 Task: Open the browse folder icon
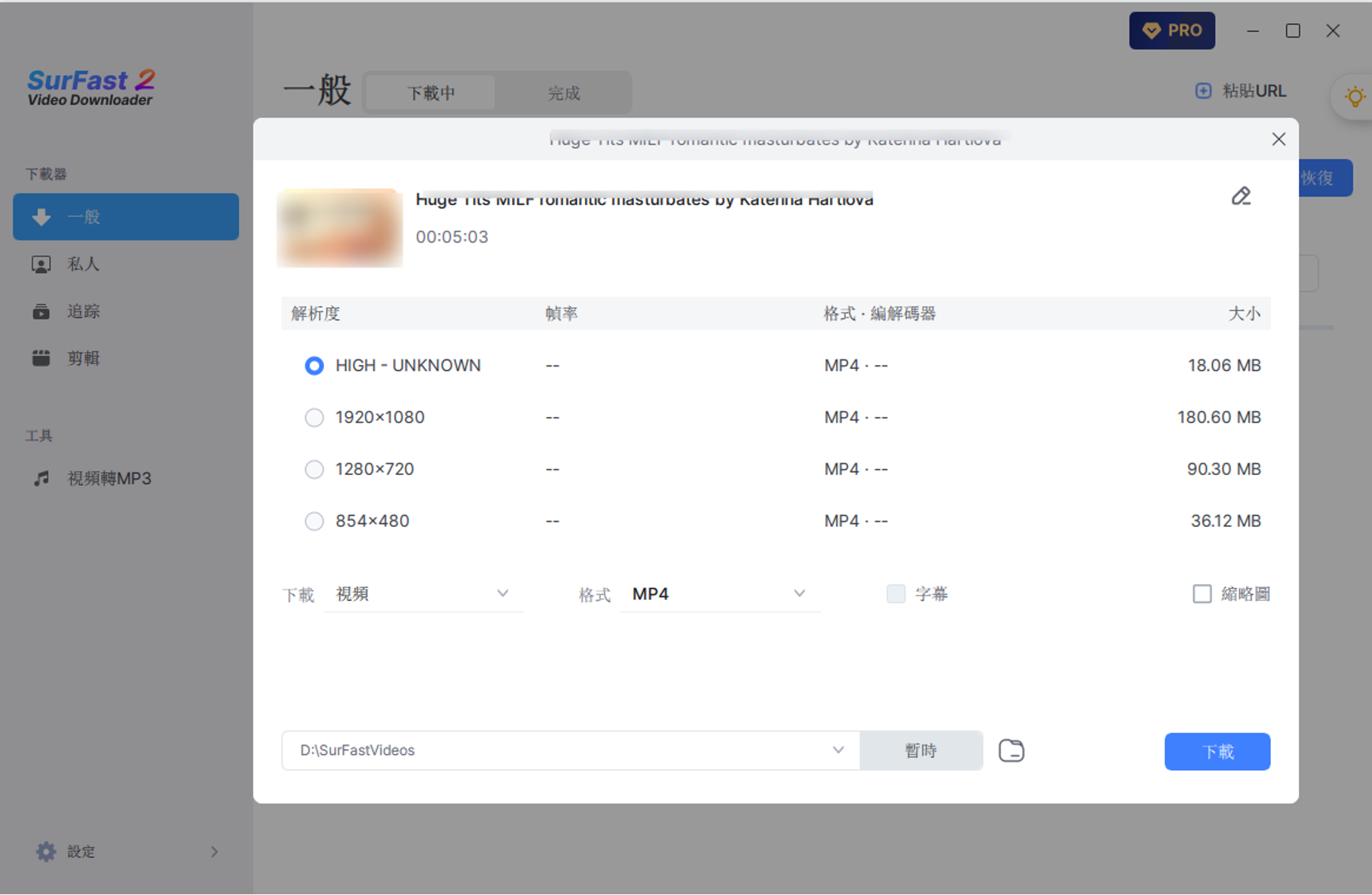[x=1011, y=751]
